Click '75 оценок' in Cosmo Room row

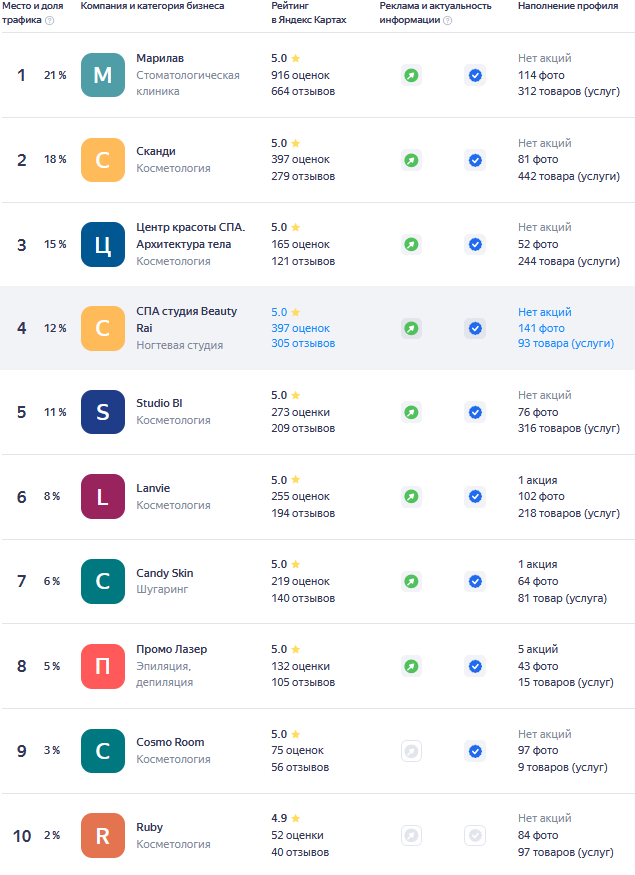(297, 751)
